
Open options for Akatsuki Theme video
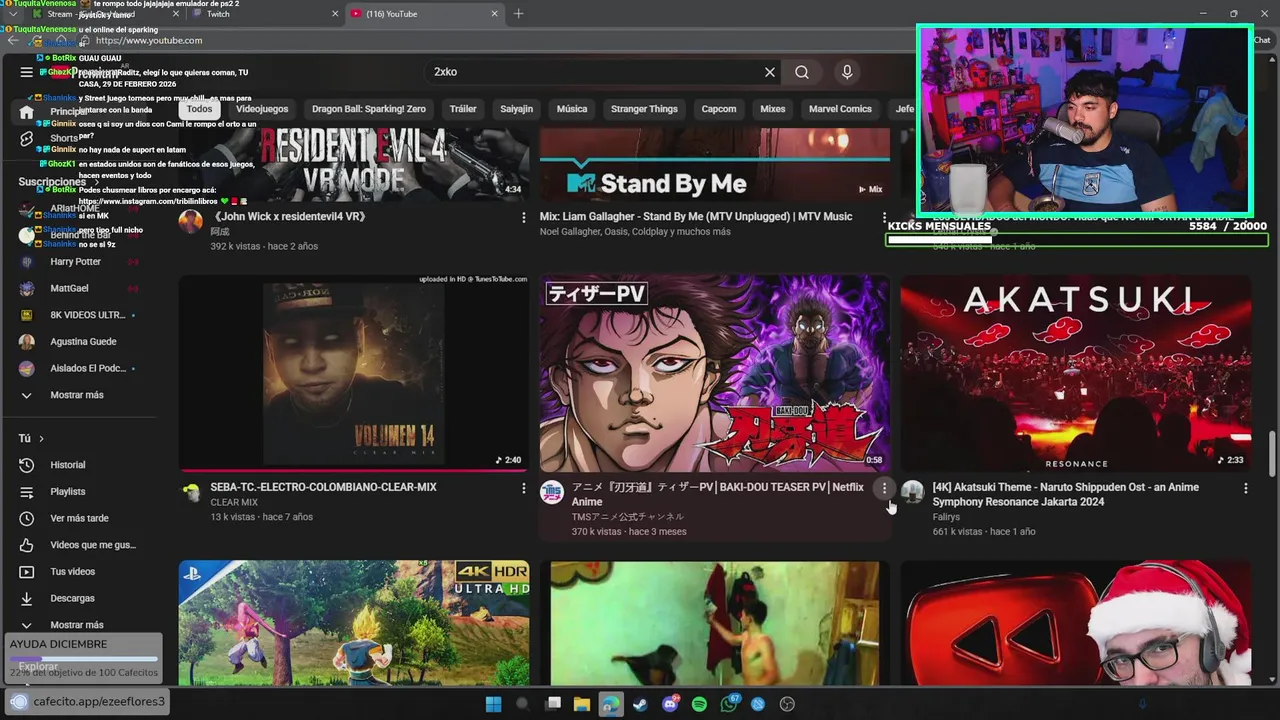(1245, 488)
